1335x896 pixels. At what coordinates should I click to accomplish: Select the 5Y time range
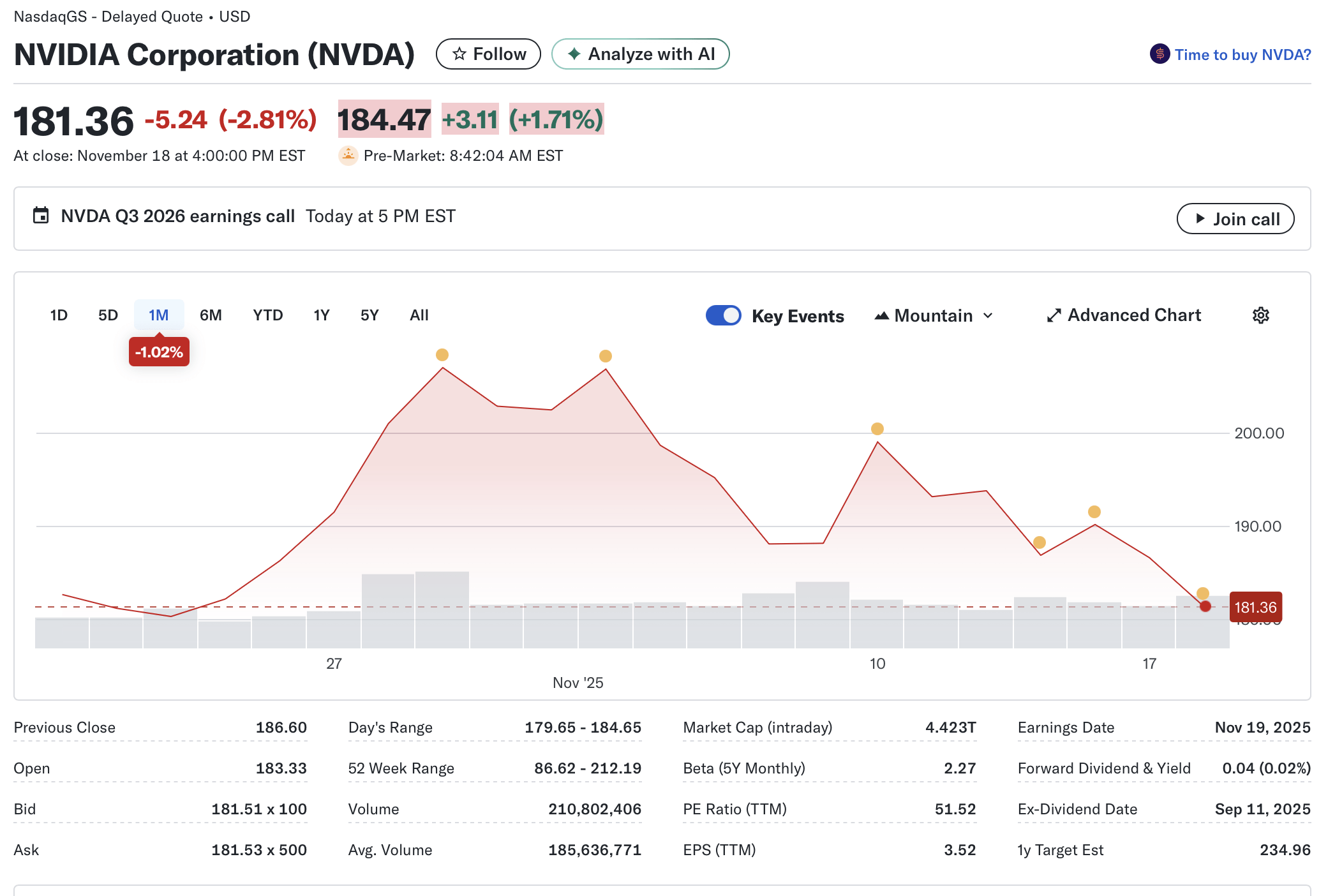[x=368, y=315]
